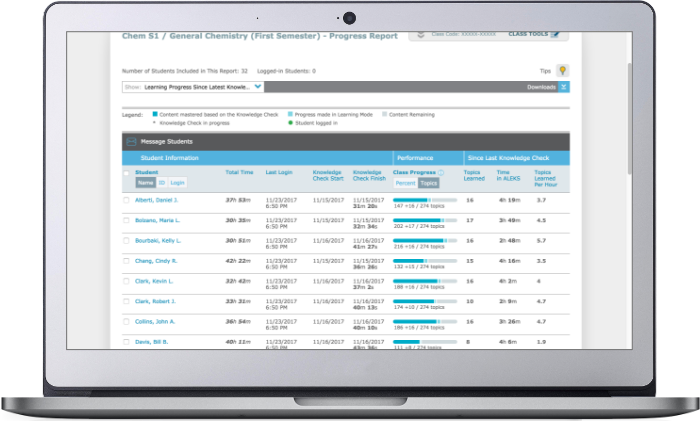Switch Class Progress to Topics view
Image resolution: width=700 pixels, height=421 pixels.
pyautogui.click(x=428, y=183)
